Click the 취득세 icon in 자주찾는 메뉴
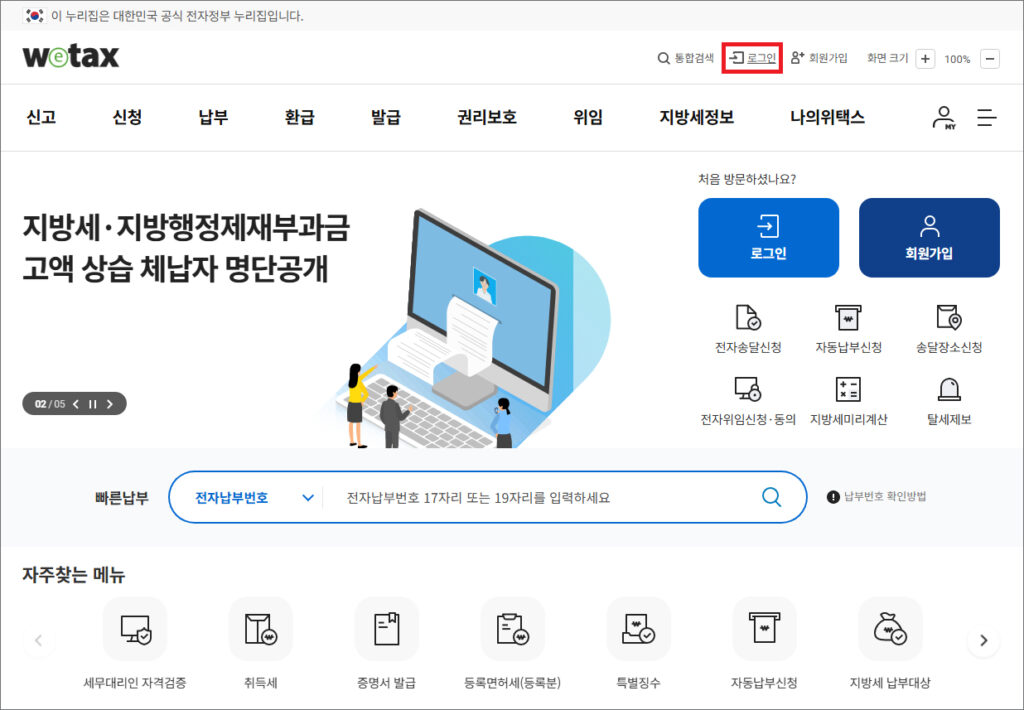This screenshot has height=710, width=1024. [260, 629]
